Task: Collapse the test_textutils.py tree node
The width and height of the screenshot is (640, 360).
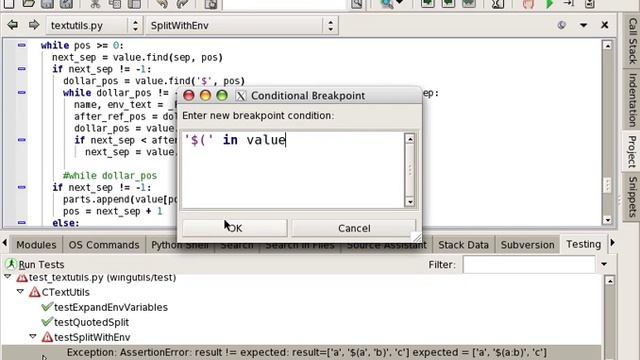Action: point(7,277)
